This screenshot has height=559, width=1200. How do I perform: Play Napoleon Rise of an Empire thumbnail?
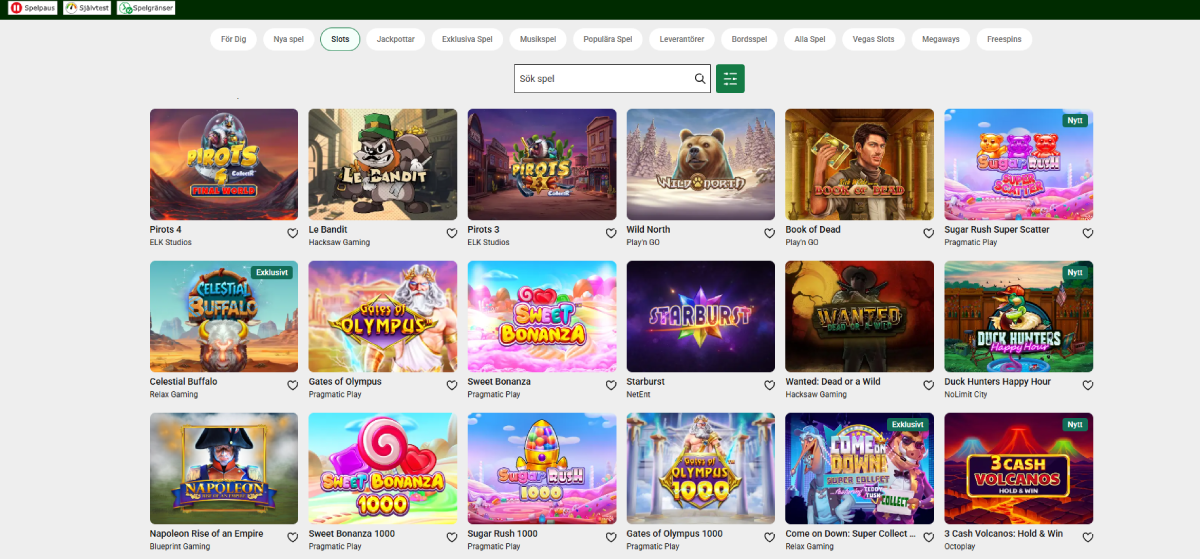coord(224,468)
